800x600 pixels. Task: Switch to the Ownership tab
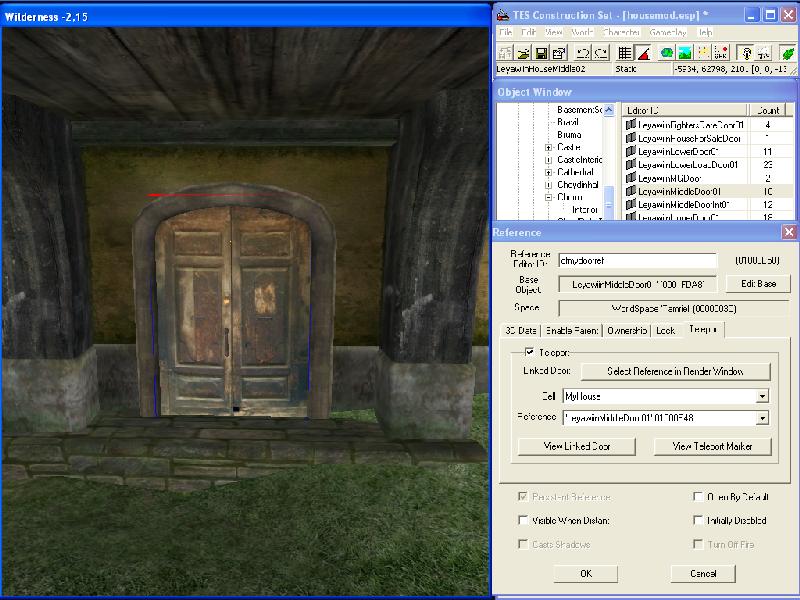pyautogui.click(x=627, y=331)
